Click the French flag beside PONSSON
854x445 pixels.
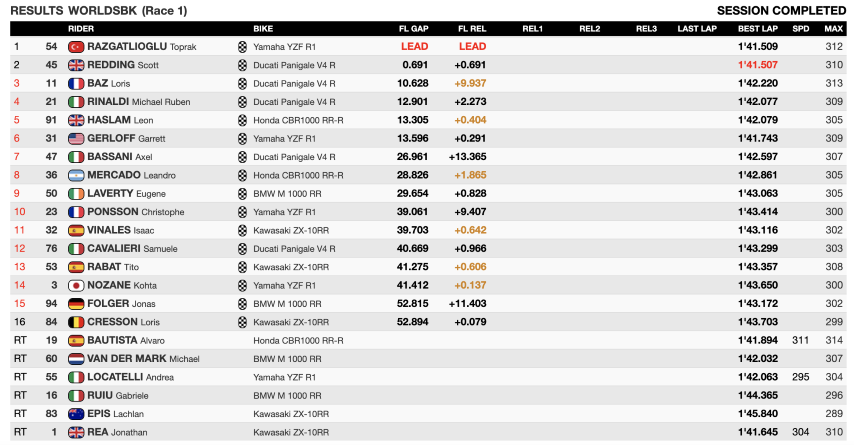click(x=76, y=212)
